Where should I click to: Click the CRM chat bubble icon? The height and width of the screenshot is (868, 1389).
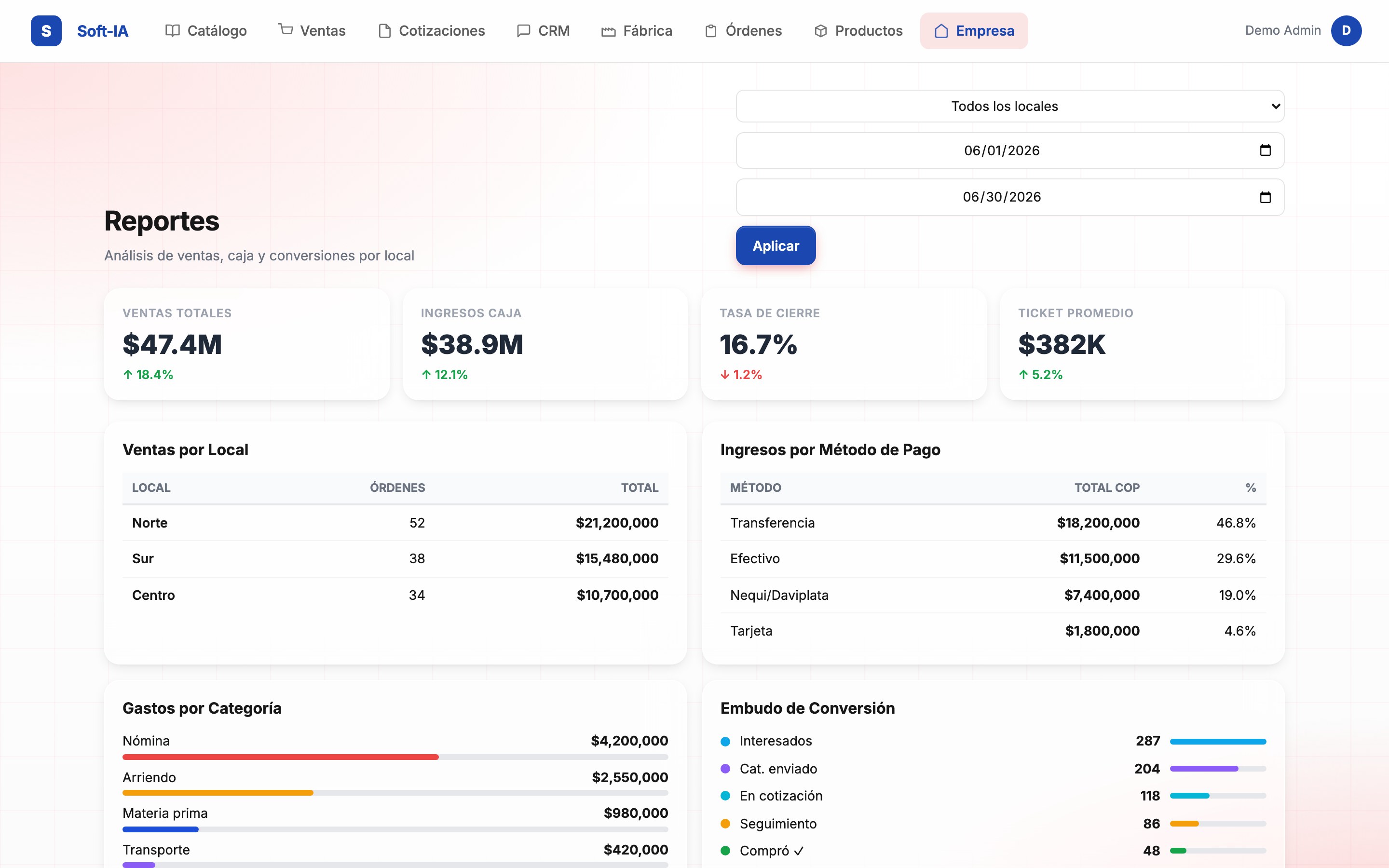pyautogui.click(x=523, y=31)
